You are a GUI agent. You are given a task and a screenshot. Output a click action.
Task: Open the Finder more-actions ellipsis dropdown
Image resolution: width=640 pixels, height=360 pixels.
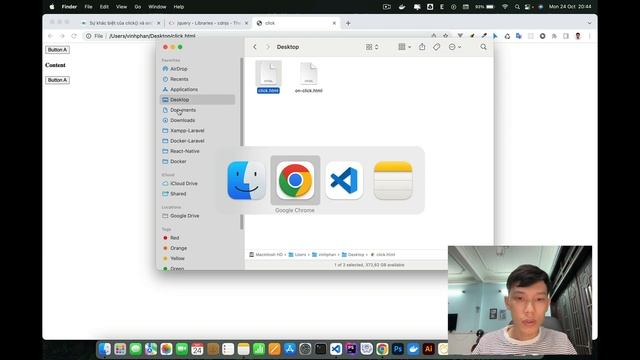click(455, 47)
